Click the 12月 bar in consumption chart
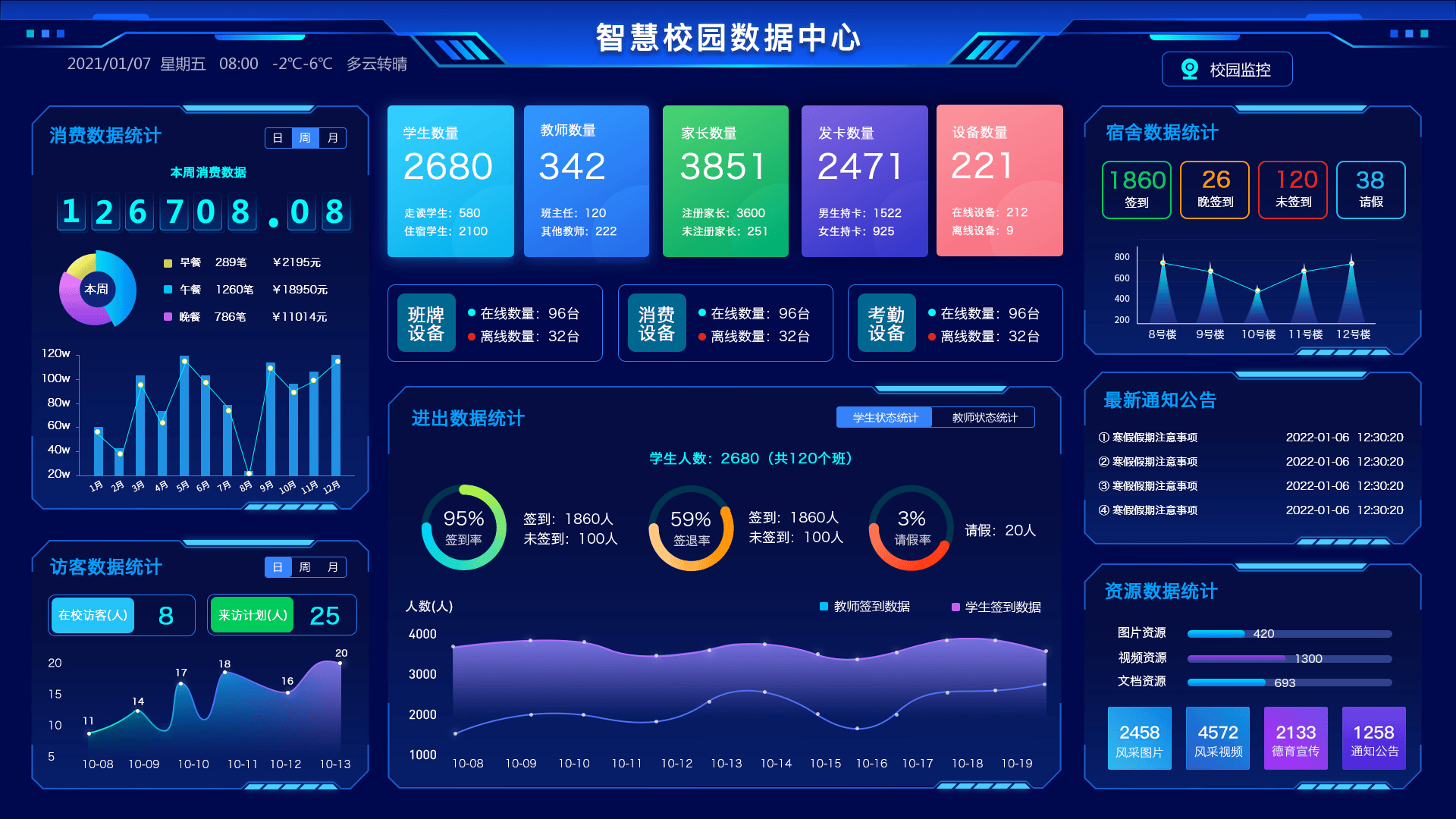1456x819 pixels. (x=336, y=416)
